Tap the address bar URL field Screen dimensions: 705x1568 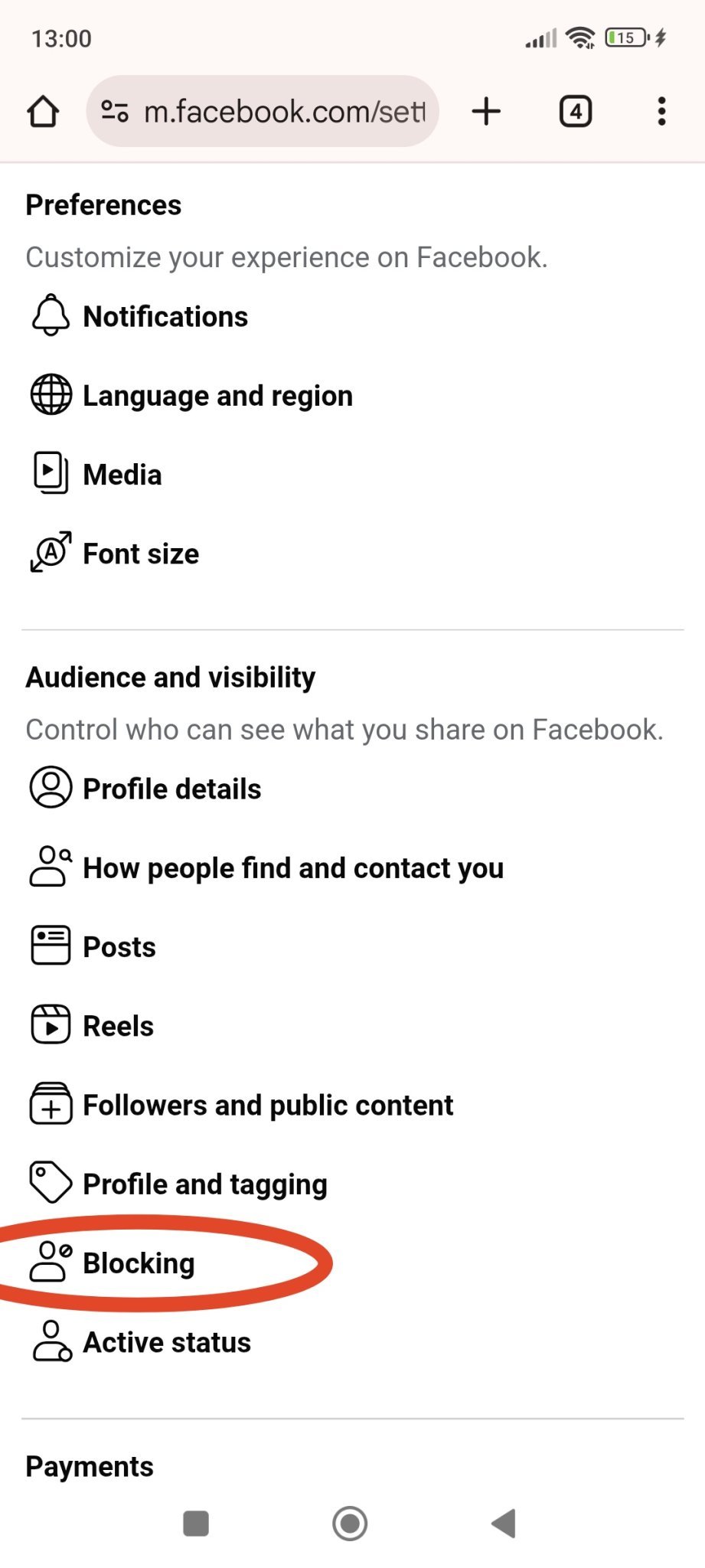(283, 112)
